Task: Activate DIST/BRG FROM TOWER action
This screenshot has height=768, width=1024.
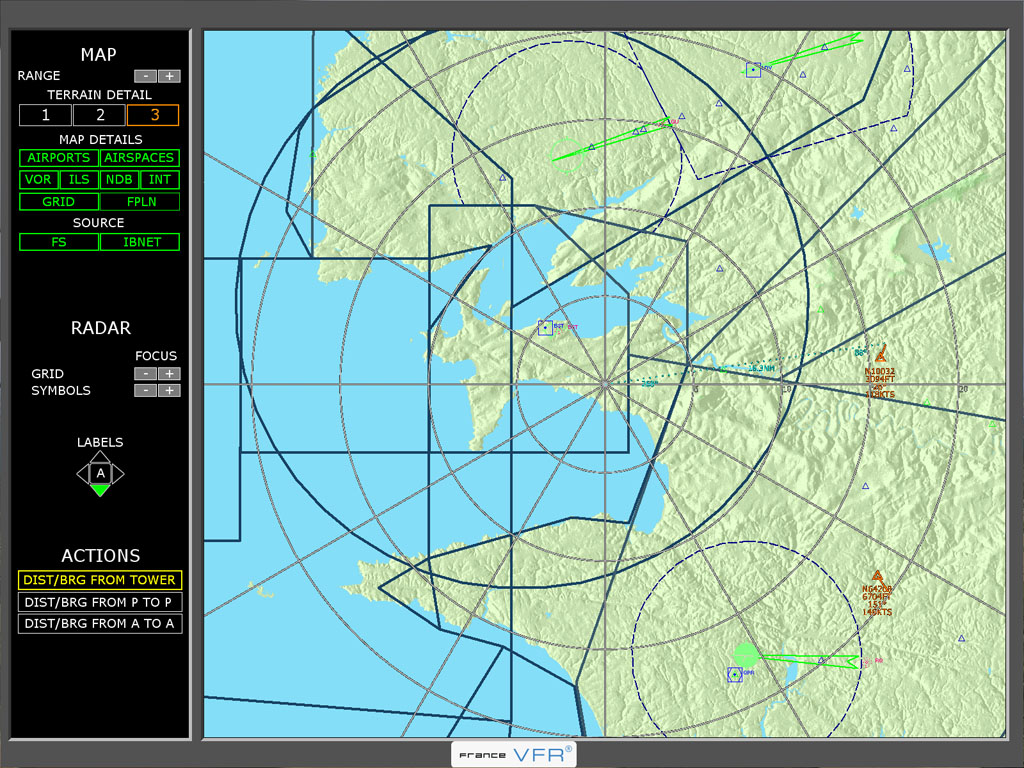Action: (x=100, y=580)
